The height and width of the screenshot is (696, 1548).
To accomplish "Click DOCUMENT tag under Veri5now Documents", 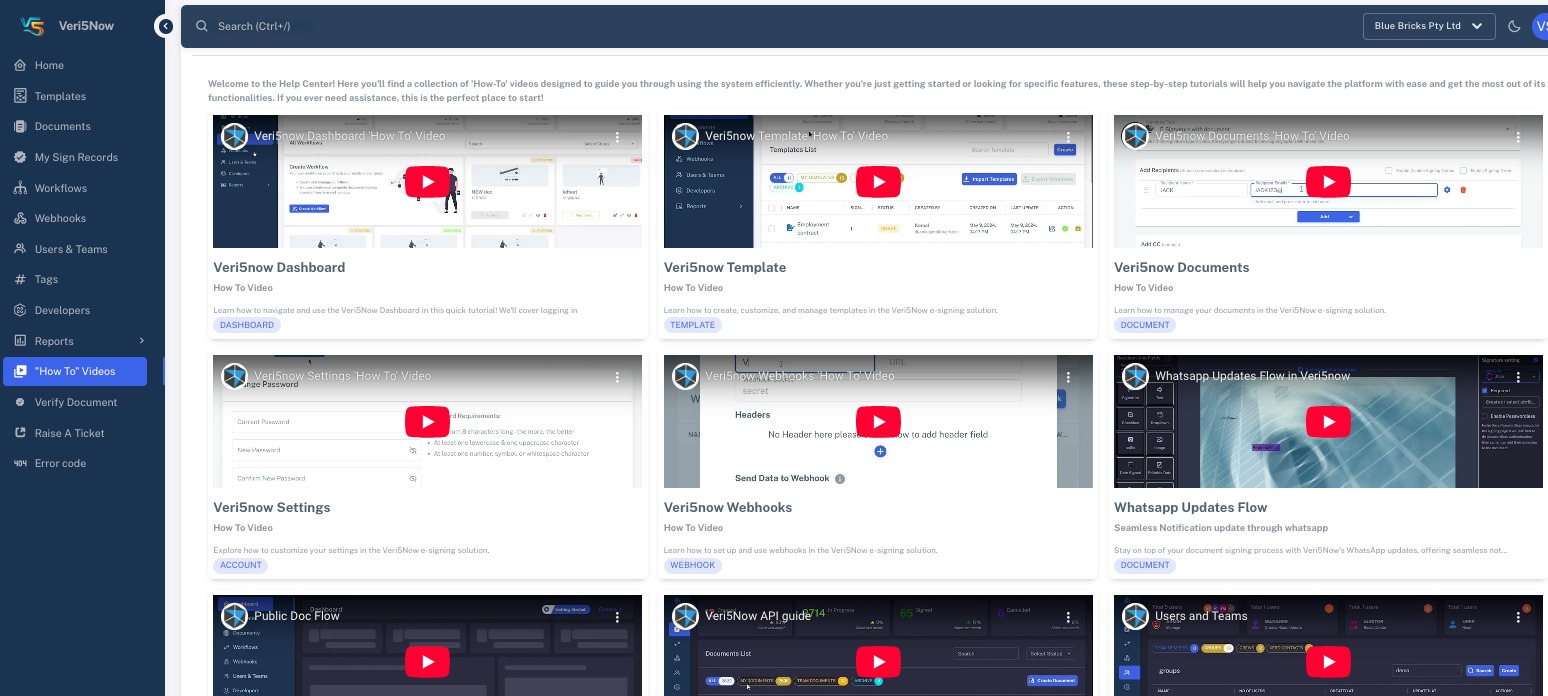I will click(x=1145, y=325).
